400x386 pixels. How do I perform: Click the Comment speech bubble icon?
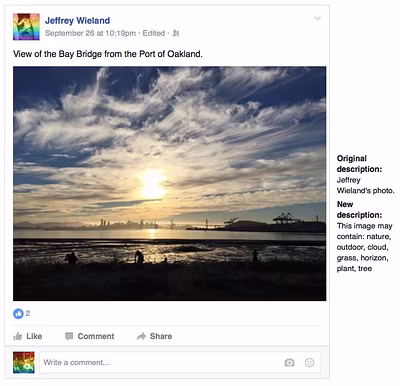tap(69, 336)
